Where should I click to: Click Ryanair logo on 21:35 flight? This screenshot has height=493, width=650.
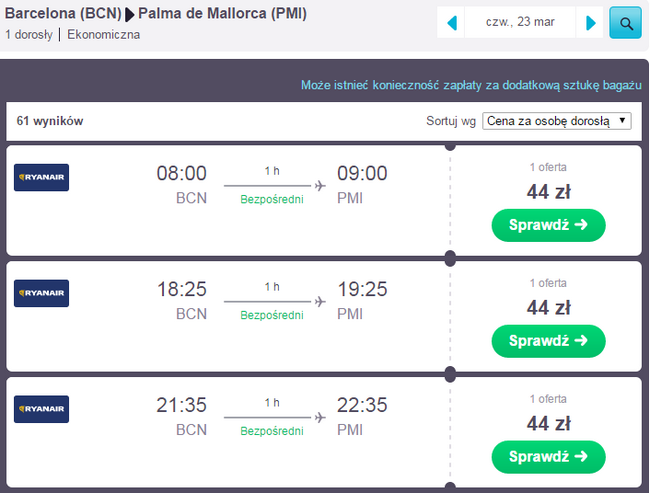point(41,409)
